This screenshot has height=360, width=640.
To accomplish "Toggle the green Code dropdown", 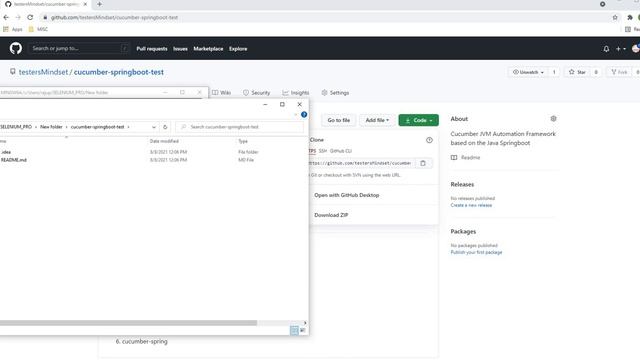I will 419,120.
